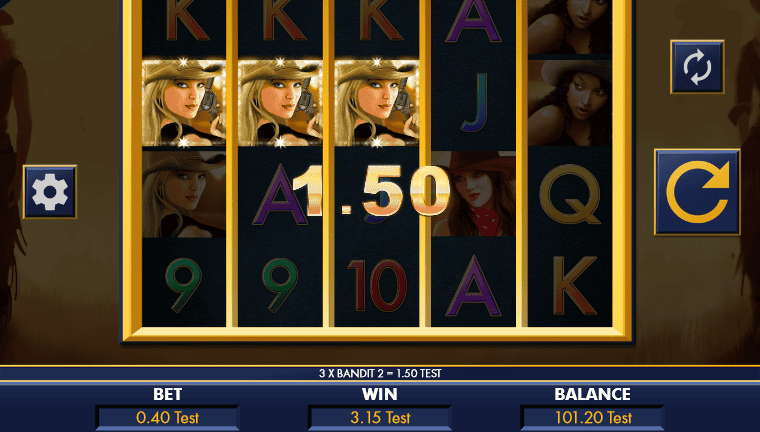Click the green 9 on the first reel

[x=184, y=285]
